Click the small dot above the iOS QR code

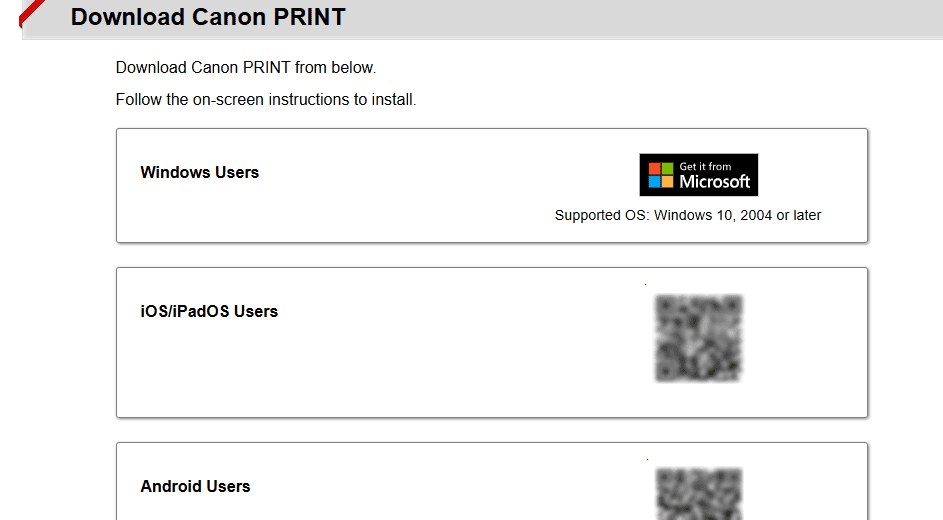pyautogui.click(x=645, y=285)
